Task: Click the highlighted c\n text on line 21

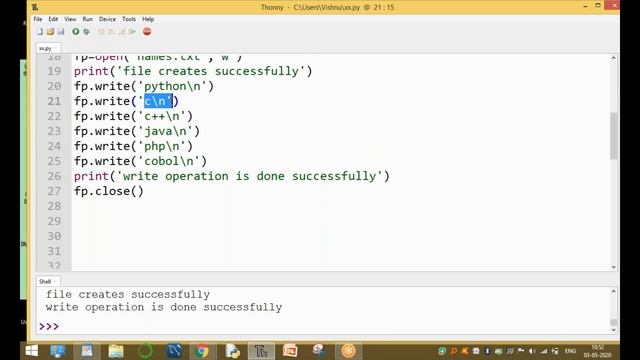Action: tap(158, 101)
